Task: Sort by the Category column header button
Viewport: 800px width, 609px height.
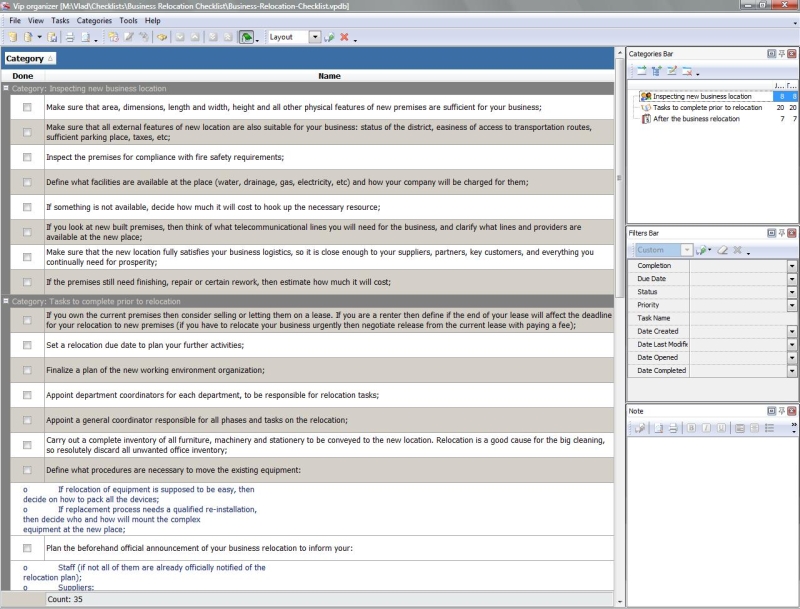Action: (30, 59)
